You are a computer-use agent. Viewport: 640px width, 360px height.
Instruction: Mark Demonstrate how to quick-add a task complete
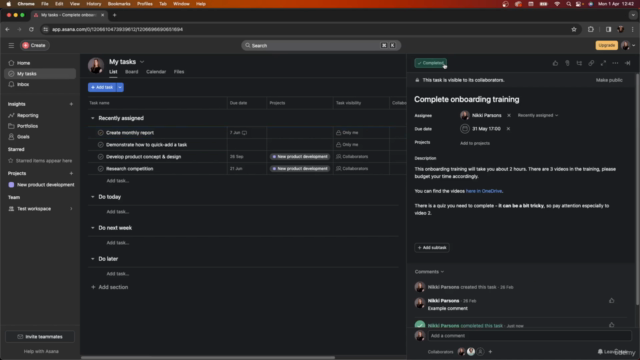point(100,145)
